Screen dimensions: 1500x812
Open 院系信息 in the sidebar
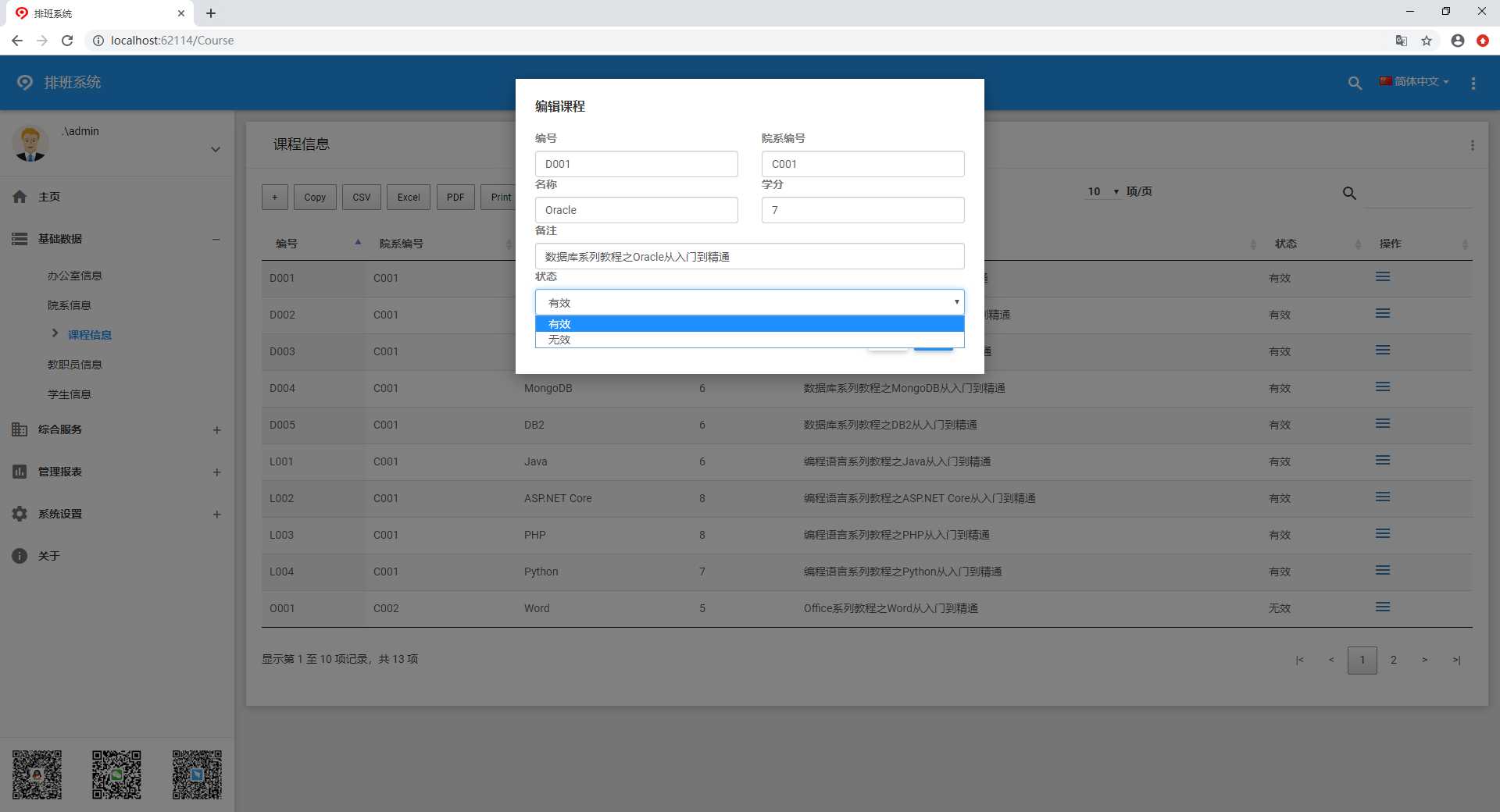tap(70, 305)
